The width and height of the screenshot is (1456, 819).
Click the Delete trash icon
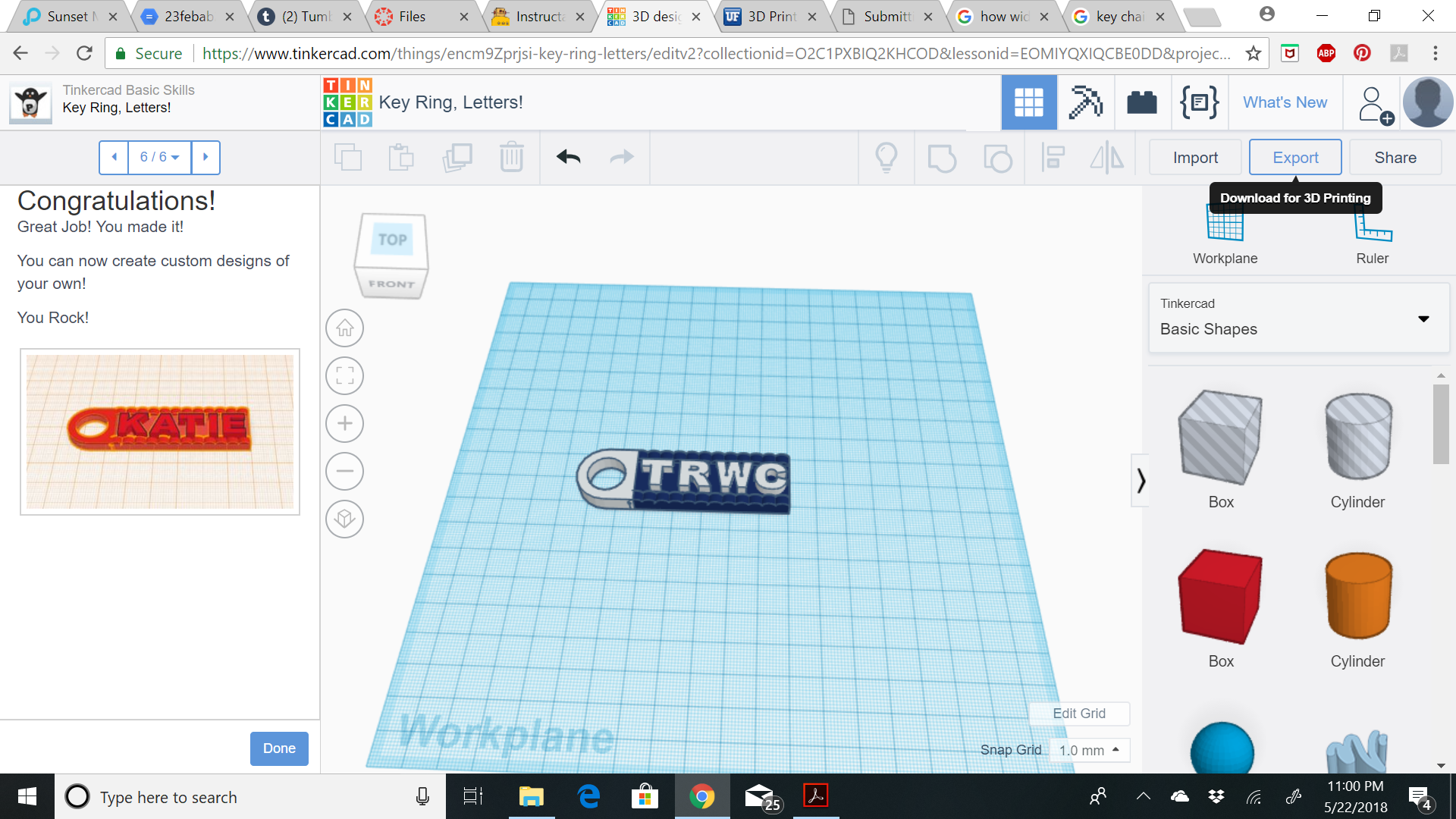[512, 157]
